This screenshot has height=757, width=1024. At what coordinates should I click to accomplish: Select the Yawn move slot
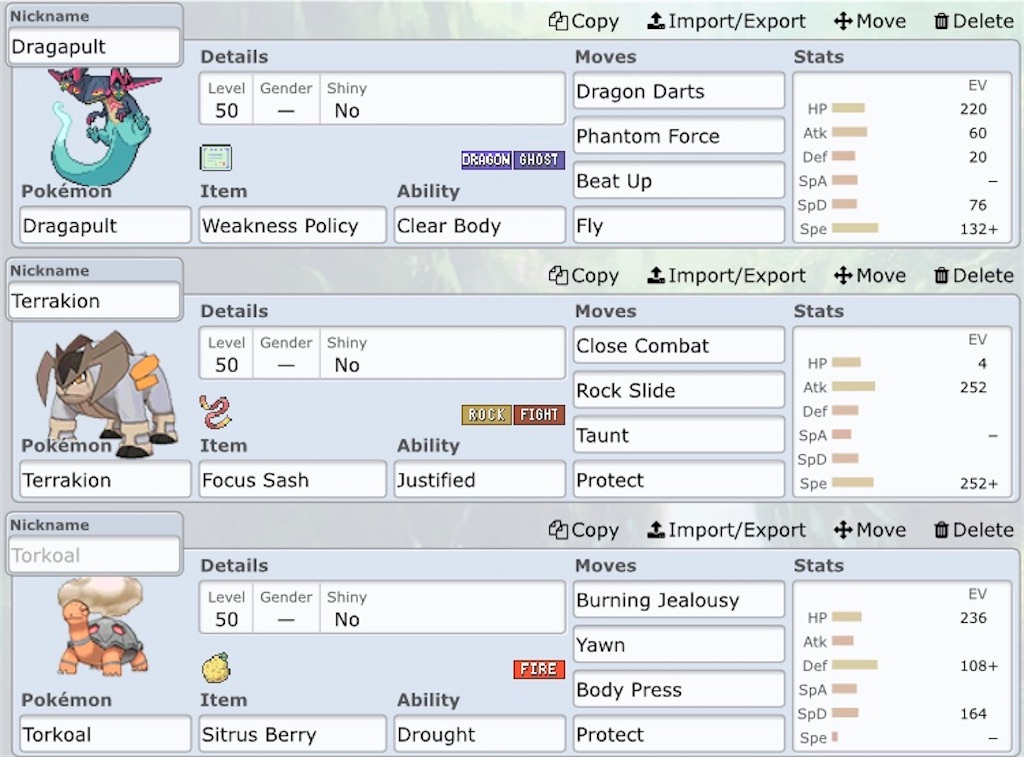[x=679, y=645]
